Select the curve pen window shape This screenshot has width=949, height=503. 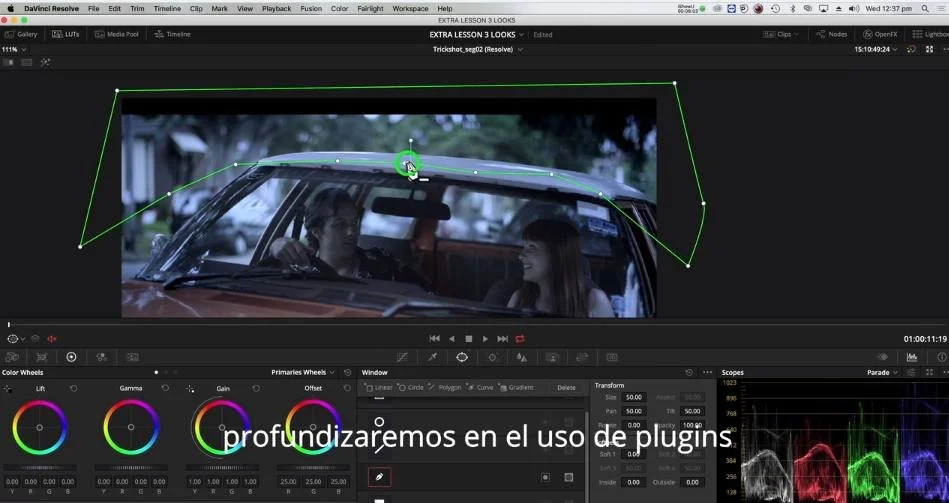(x=379, y=477)
